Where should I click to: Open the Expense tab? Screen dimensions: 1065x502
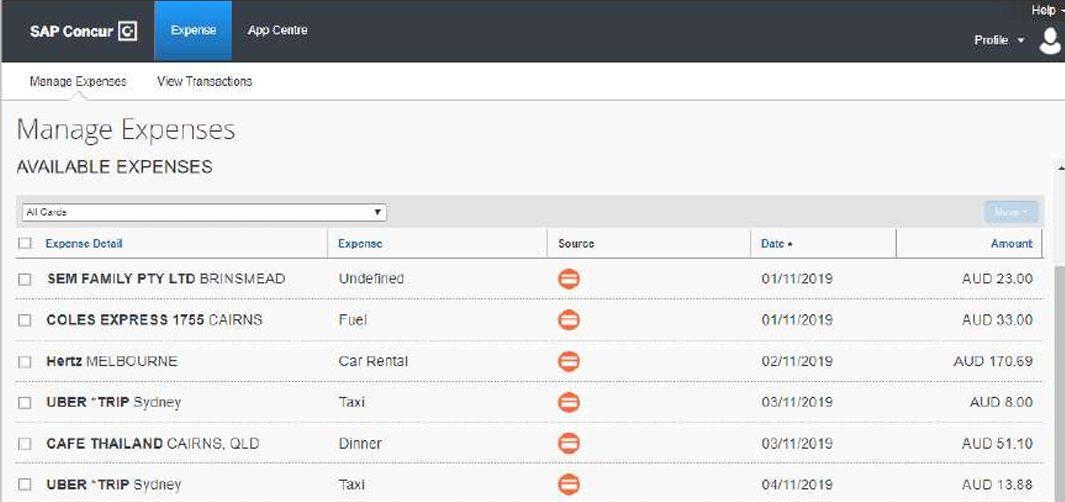coord(194,31)
